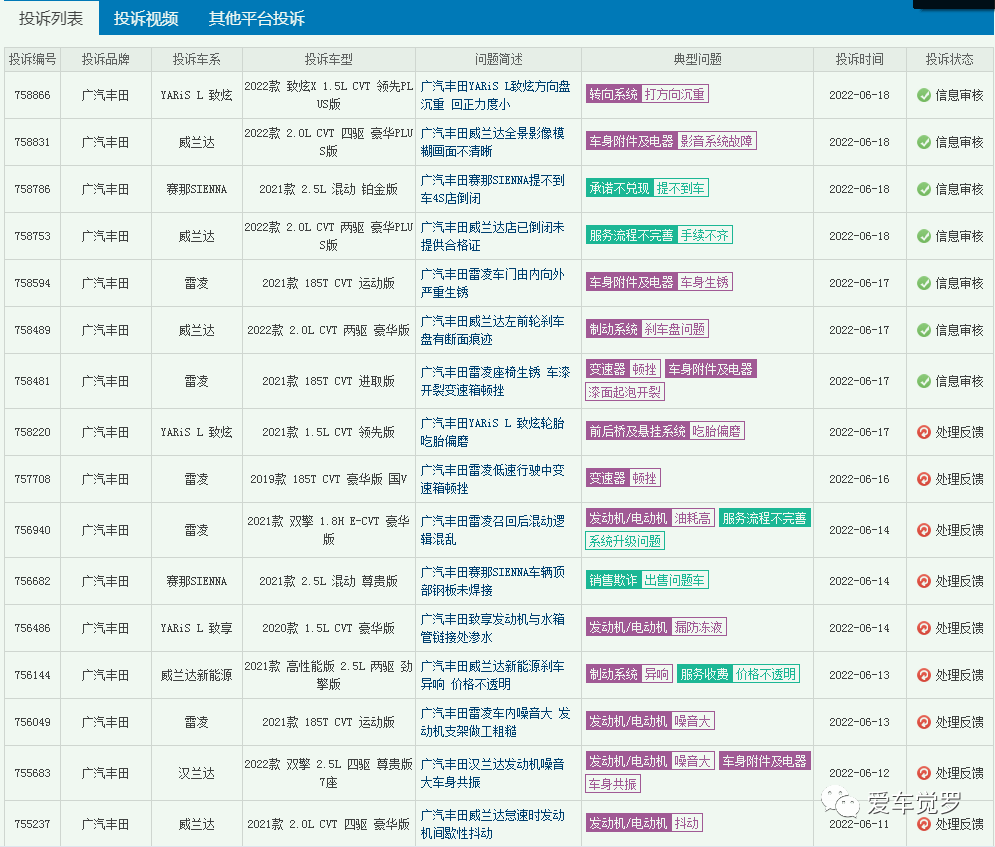The height and width of the screenshot is (847, 995).
Task: Click red feedback icon in row 756049
Action: 924,722
